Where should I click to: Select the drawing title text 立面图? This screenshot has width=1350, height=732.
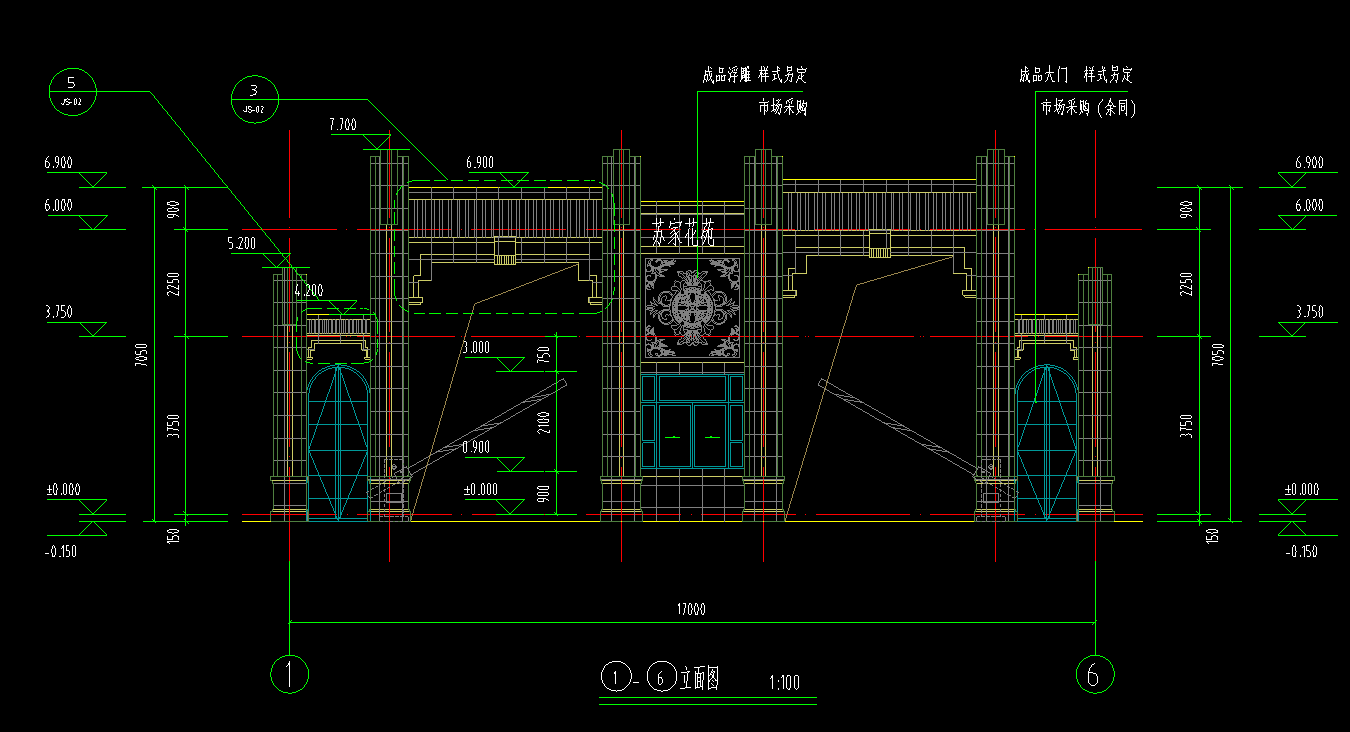(700, 678)
